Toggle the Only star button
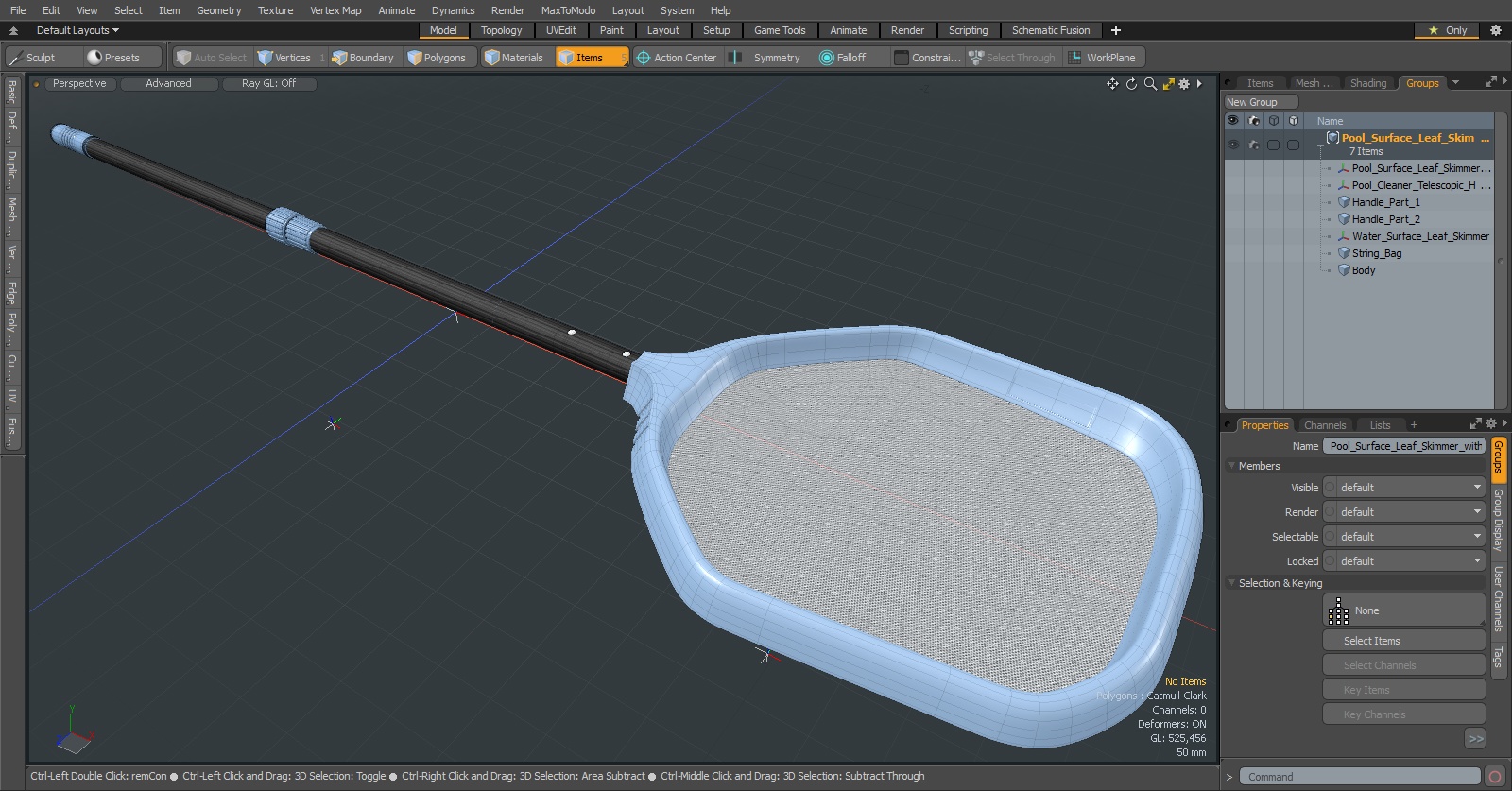This screenshot has height=791, width=1512. [1447, 30]
